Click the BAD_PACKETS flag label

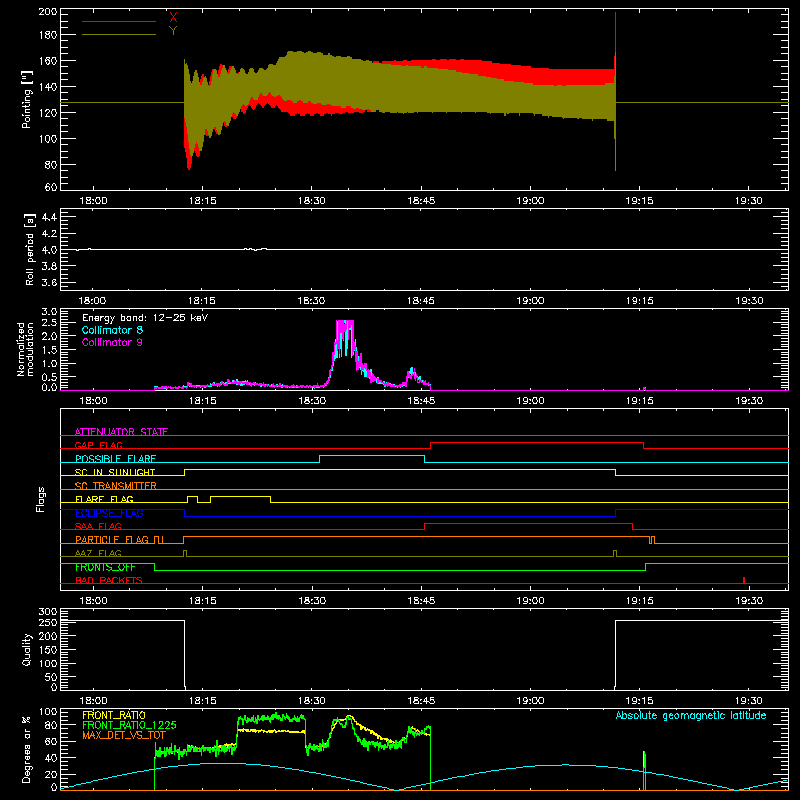109,580
